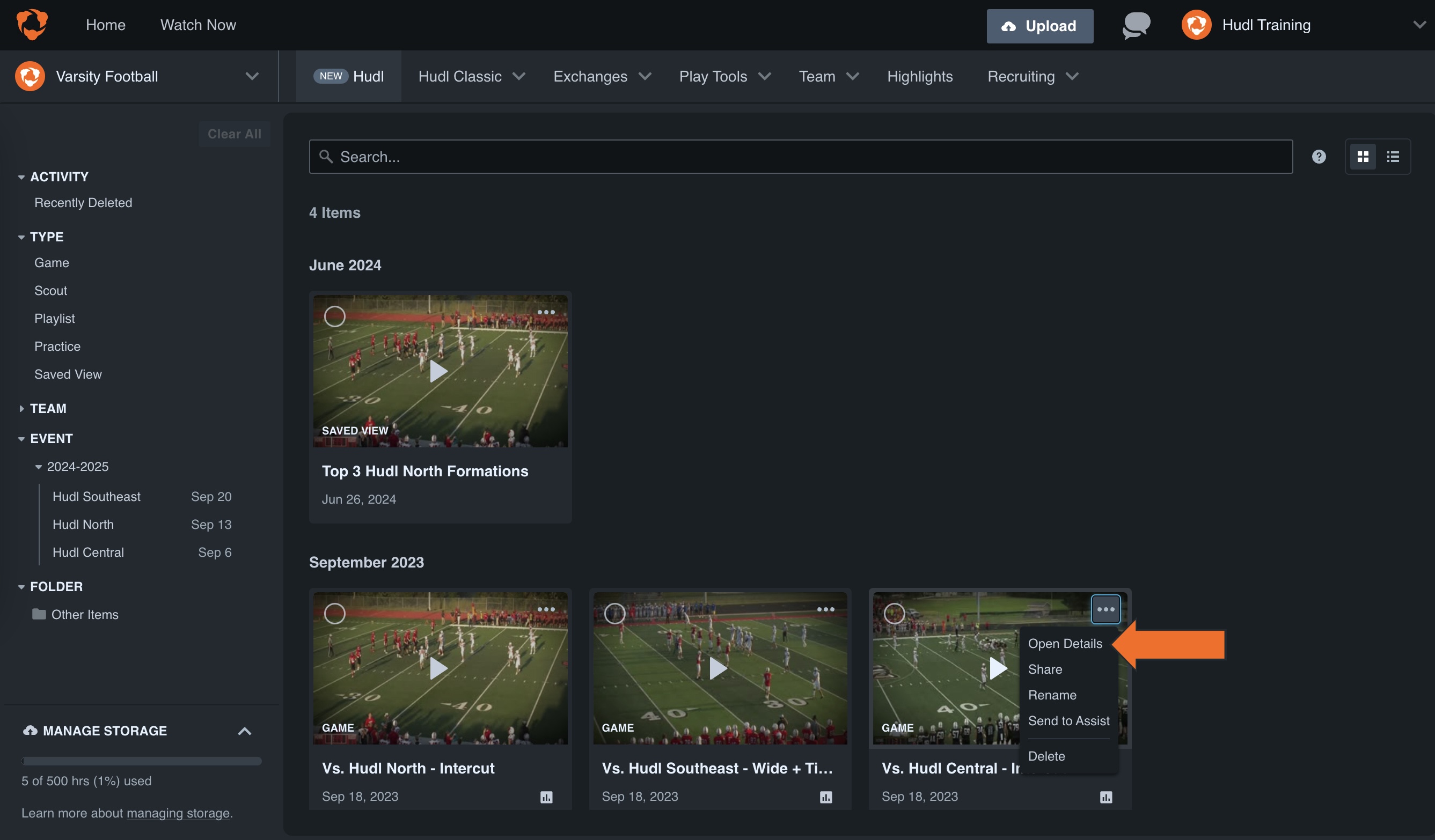Click the Hudl logo in top bar
This screenshot has height=840, width=1435.
tap(32, 25)
